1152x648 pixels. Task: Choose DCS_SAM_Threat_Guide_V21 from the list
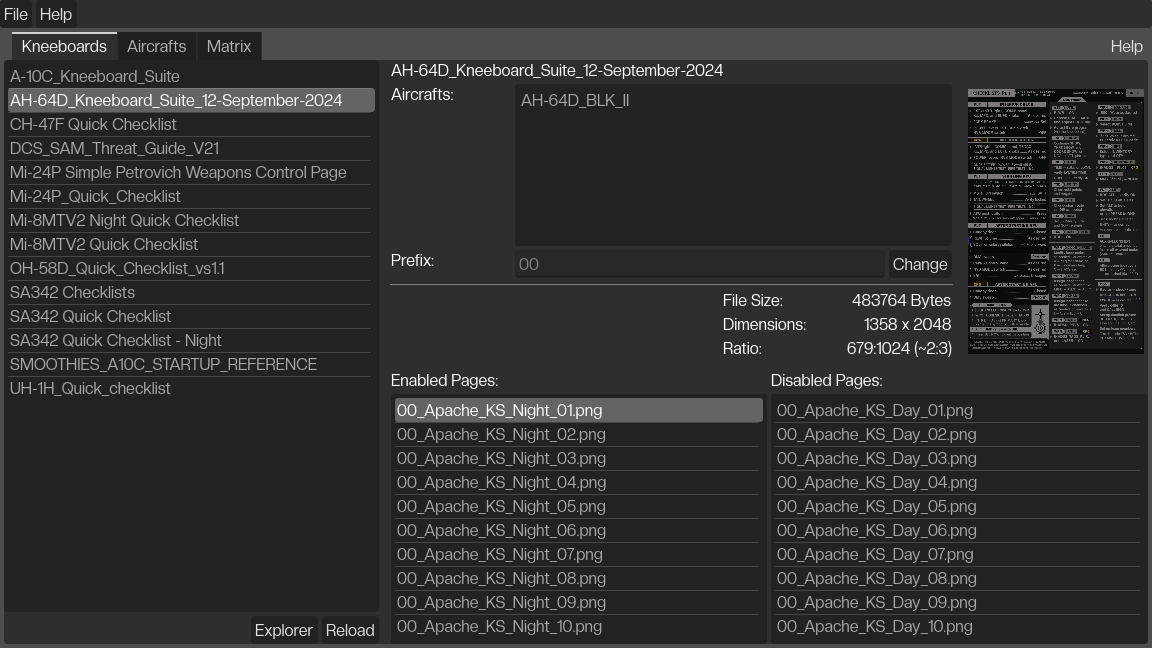[114, 148]
